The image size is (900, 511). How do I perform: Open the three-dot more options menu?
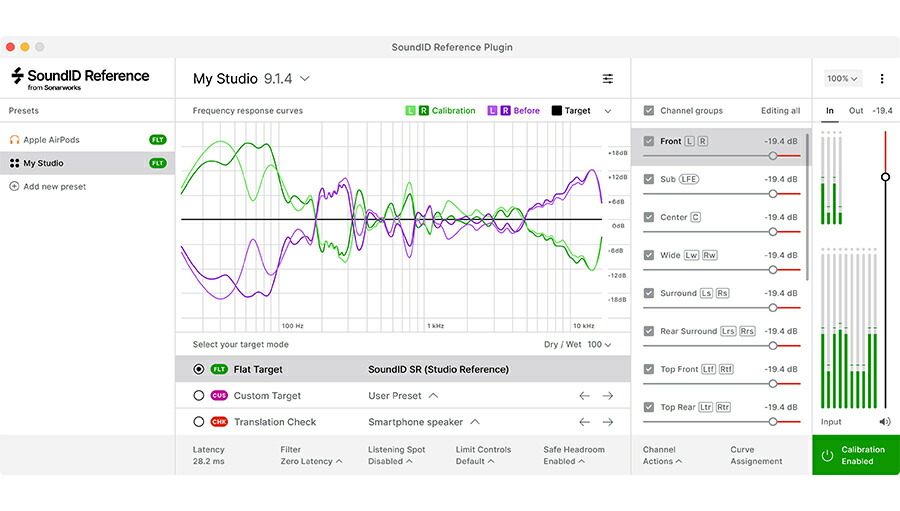tap(882, 79)
